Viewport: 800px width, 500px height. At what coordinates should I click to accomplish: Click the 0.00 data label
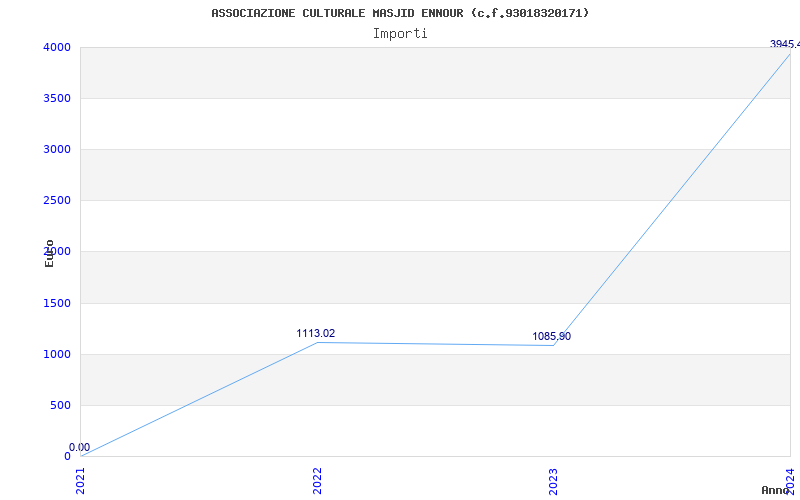click(x=80, y=447)
